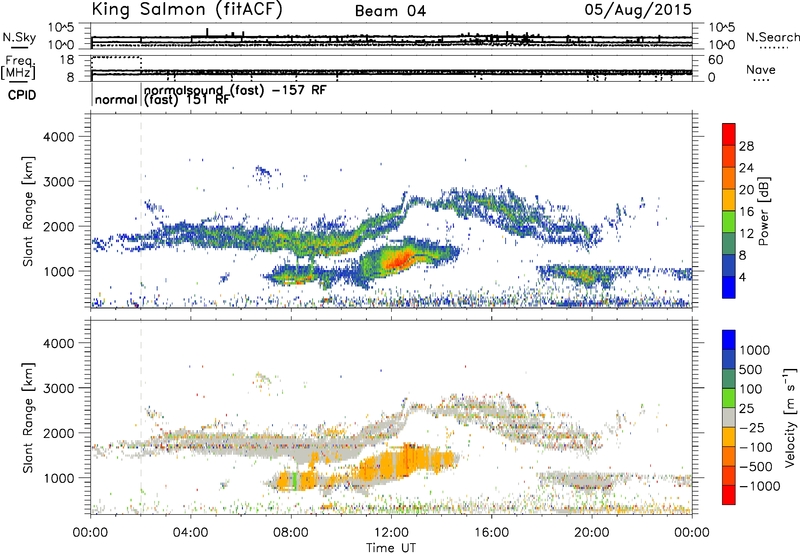Click the "CPID" row label
800x554 pixels.
[x=22, y=95]
